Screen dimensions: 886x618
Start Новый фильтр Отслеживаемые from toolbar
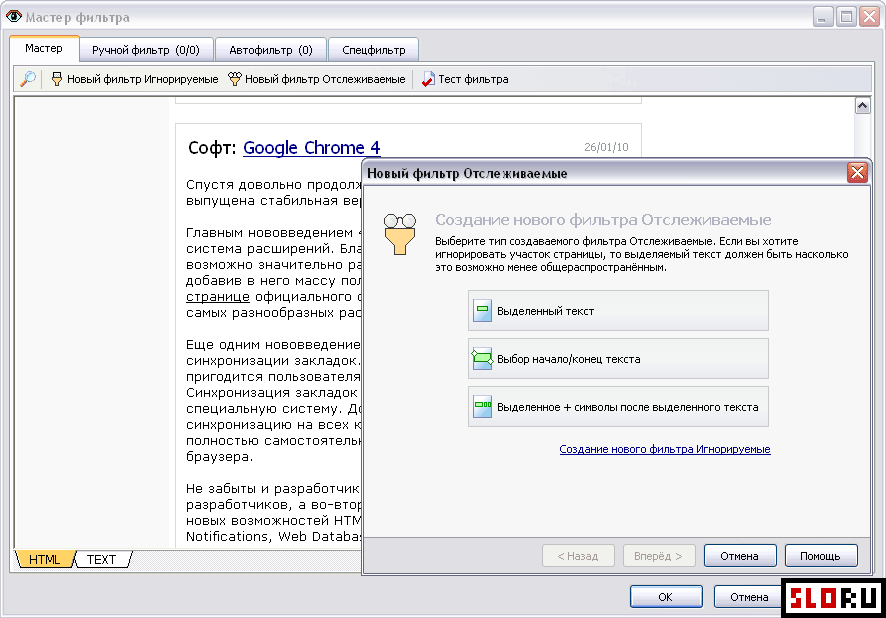tap(316, 79)
